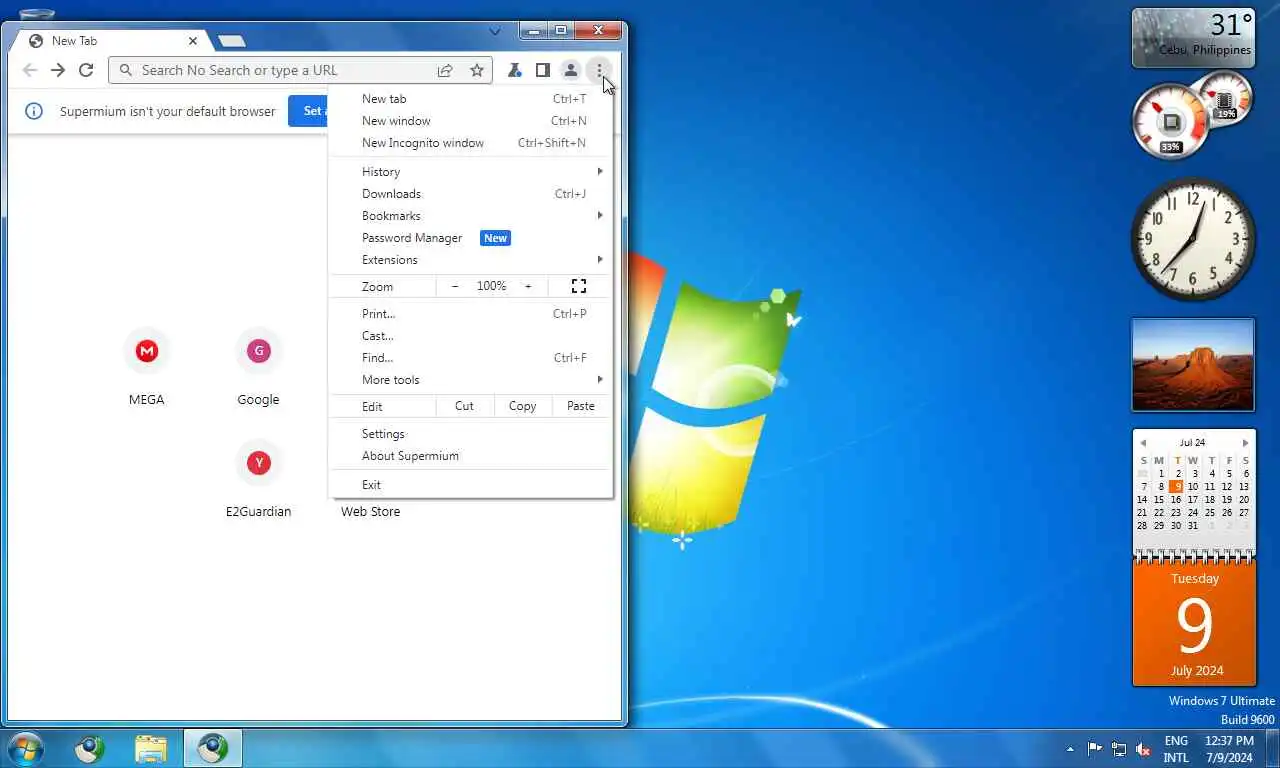Click Copy in the Edit row
The height and width of the screenshot is (768, 1280).
(522, 406)
